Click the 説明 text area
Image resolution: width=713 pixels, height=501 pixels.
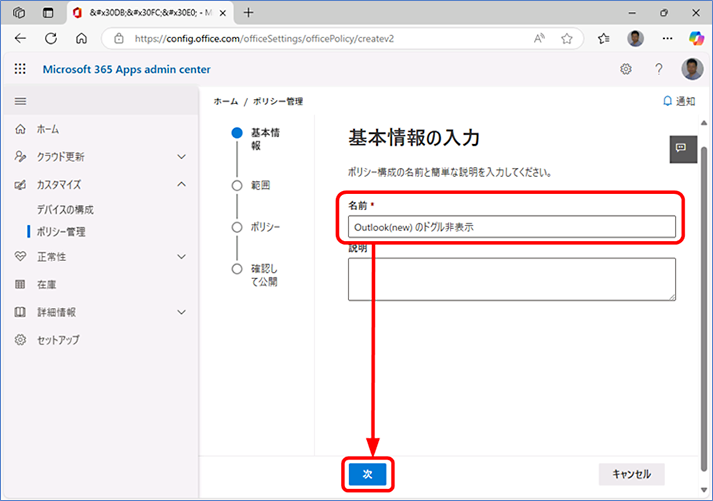pyautogui.click(x=512, y=279)
